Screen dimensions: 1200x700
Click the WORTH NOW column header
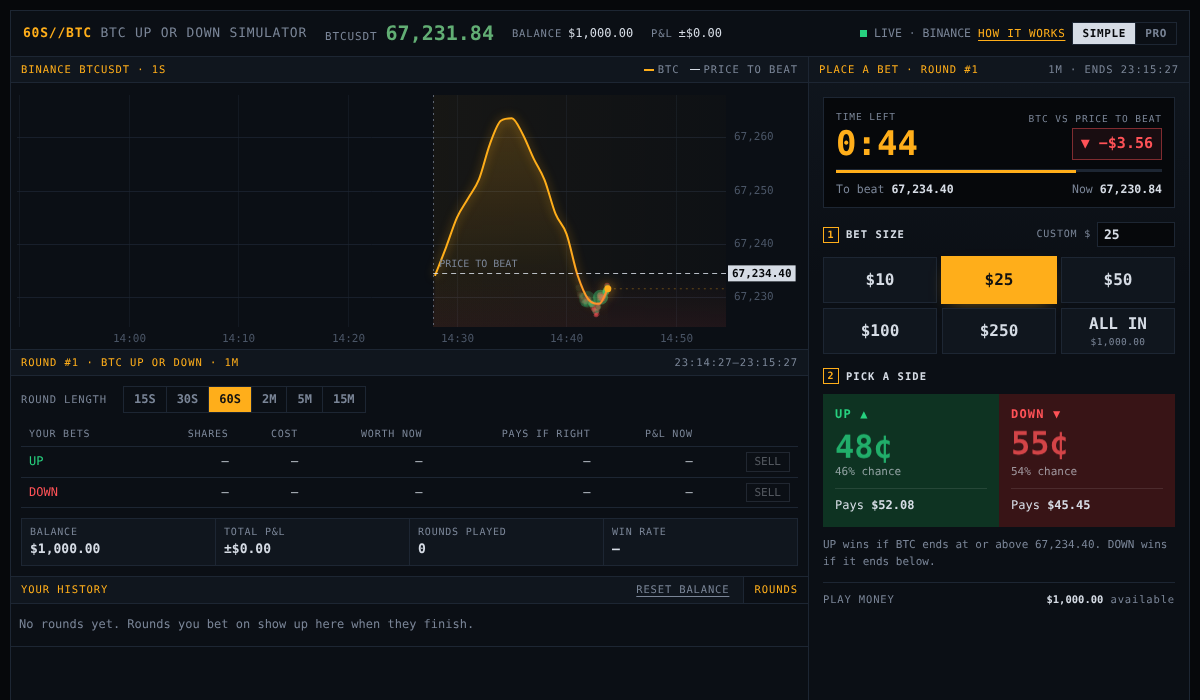(x=392, y=434)
